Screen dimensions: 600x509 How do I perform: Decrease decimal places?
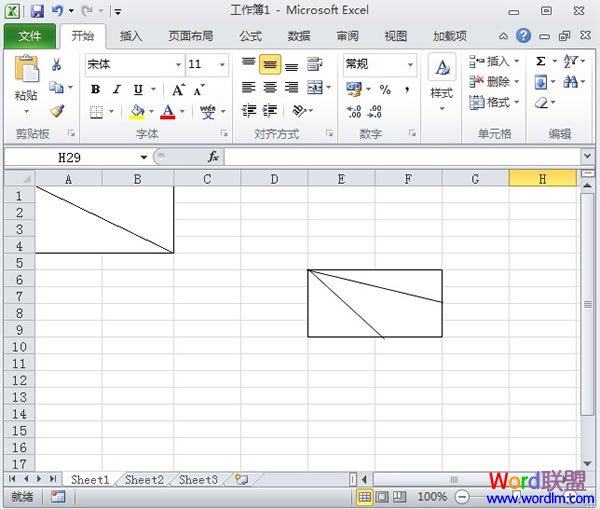tap(374, 112)
